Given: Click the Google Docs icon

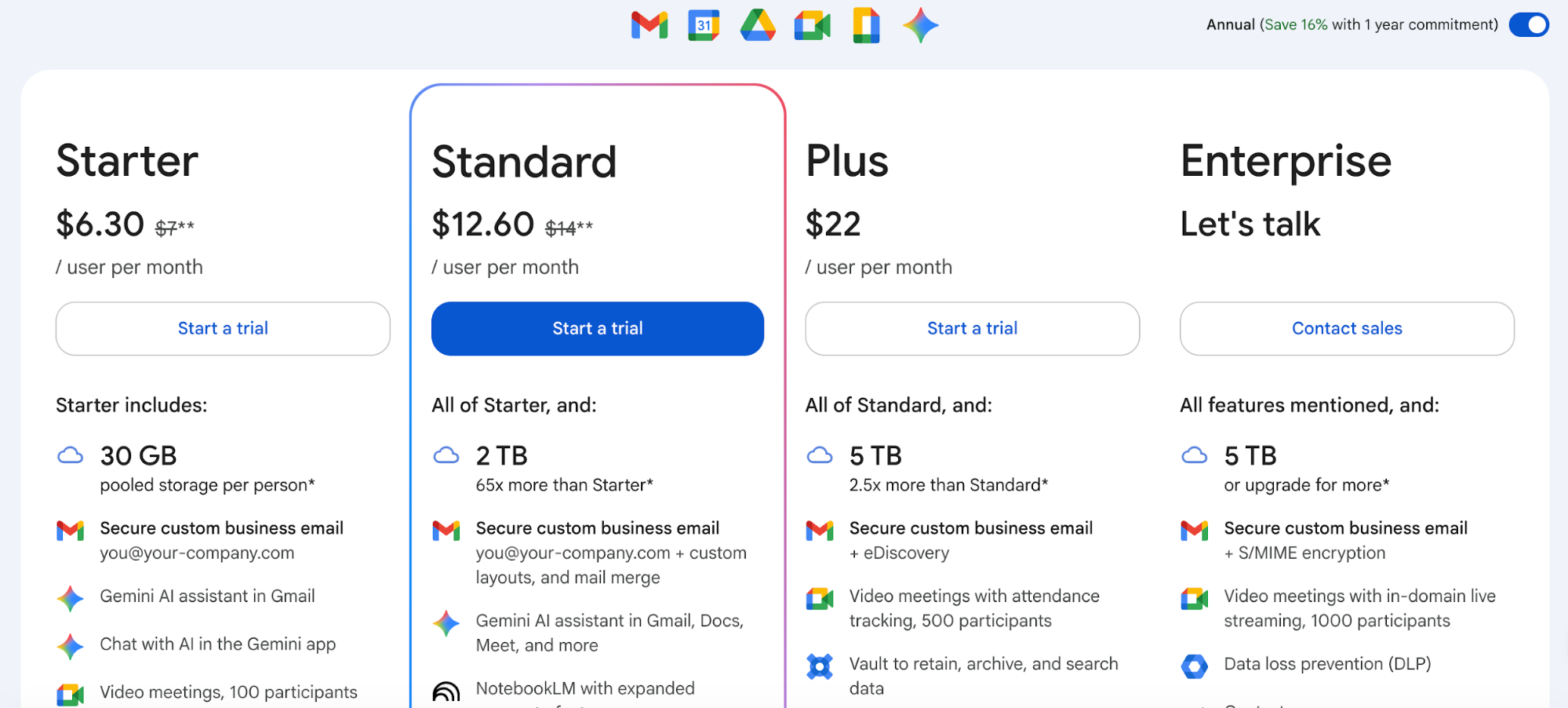Looking at the screenshot, I should coord(865,25).
